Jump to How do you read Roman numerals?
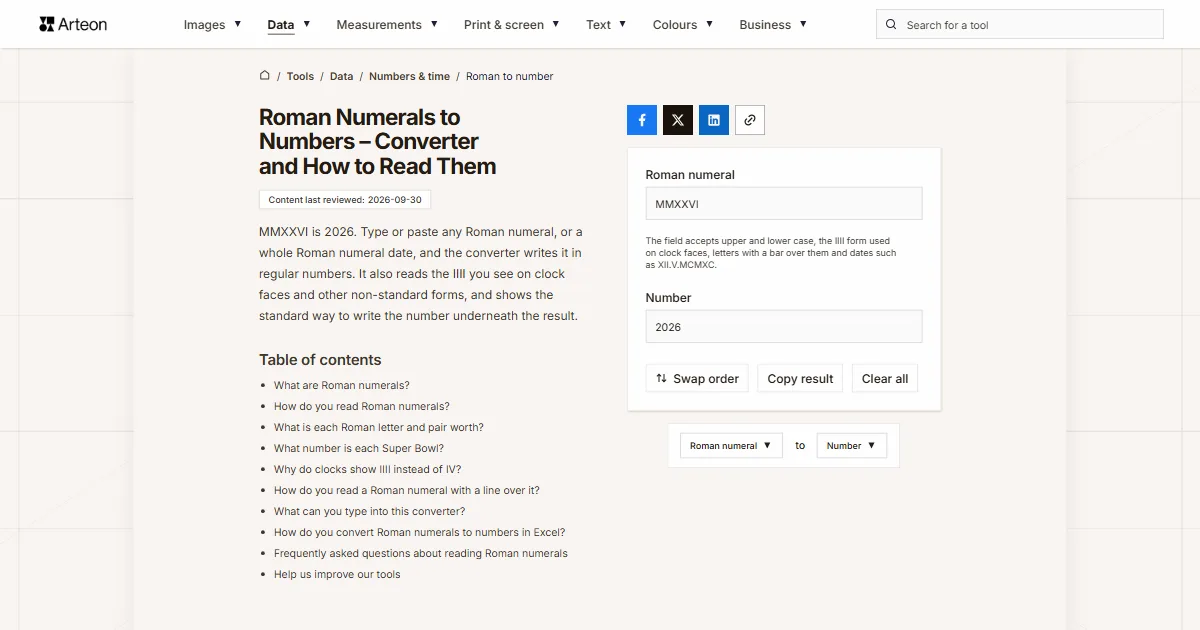 click(362, 406)
